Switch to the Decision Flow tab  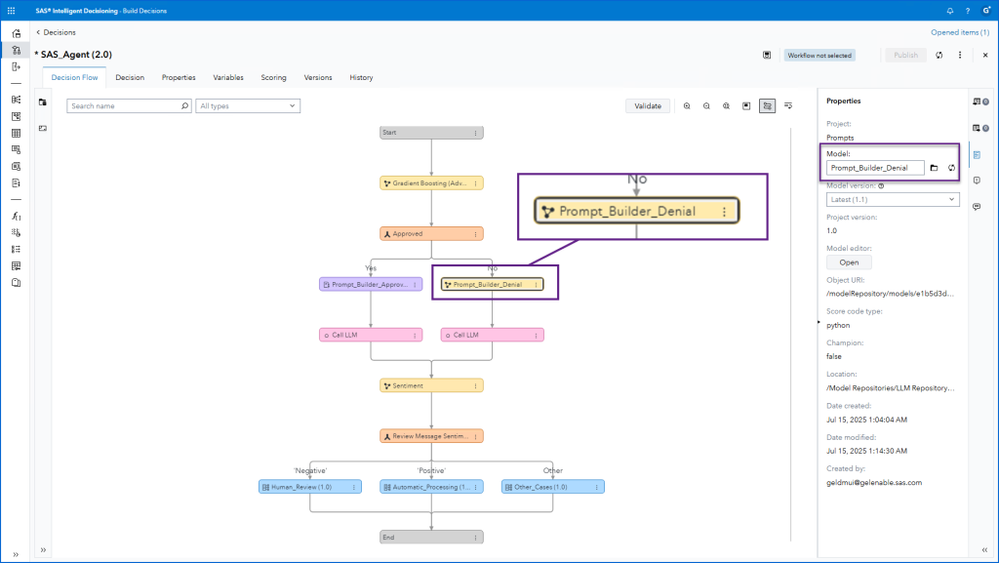(x=75, y=78)
